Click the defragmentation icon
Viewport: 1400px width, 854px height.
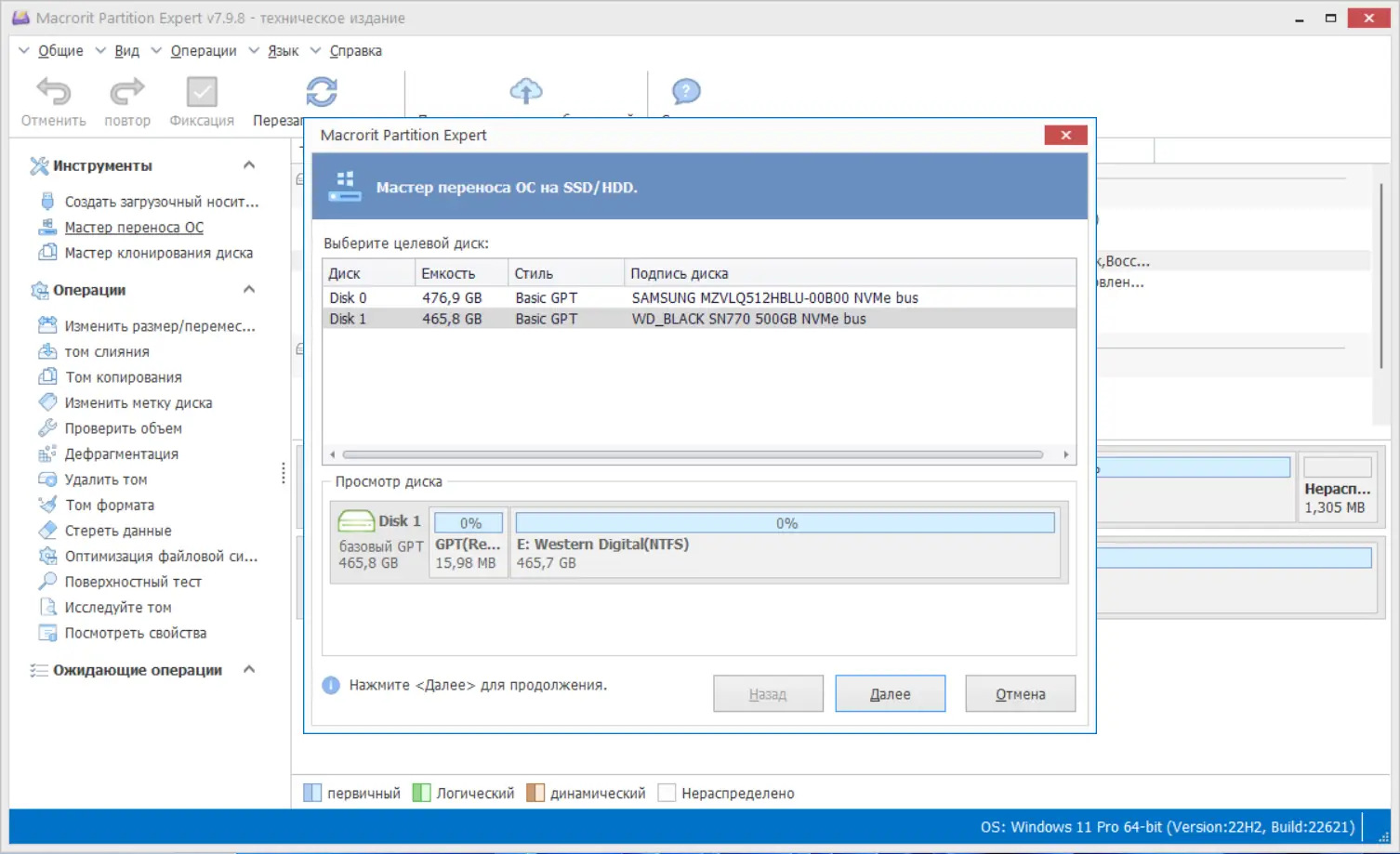47,453
